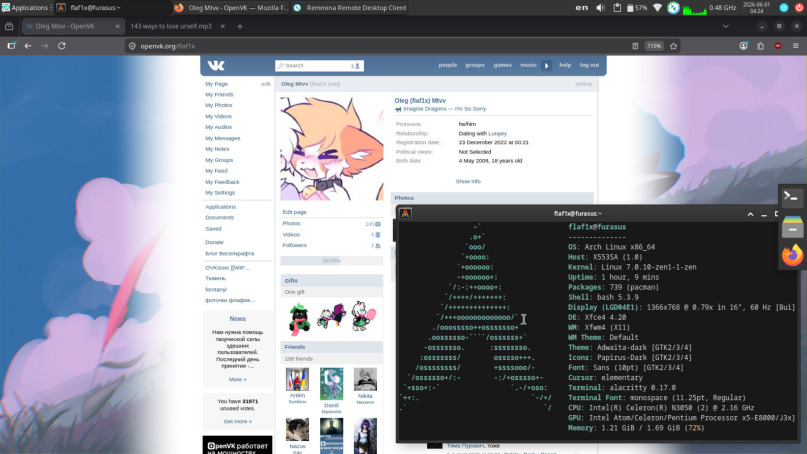Image resolution: width=807 pixels, height=454 pixels.
Task: Open the Firefox extensions puzzle icon
Action: [x=761, y=46]
